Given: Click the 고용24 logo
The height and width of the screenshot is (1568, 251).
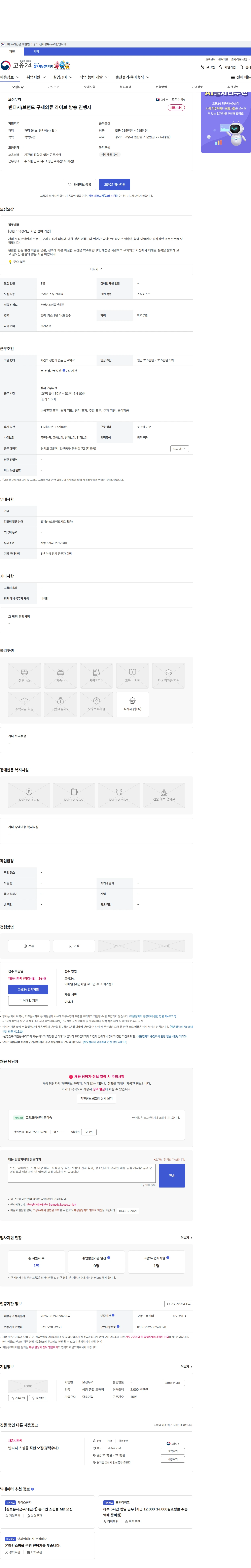Looking at the screenshot, I should (x=16, y=65).
